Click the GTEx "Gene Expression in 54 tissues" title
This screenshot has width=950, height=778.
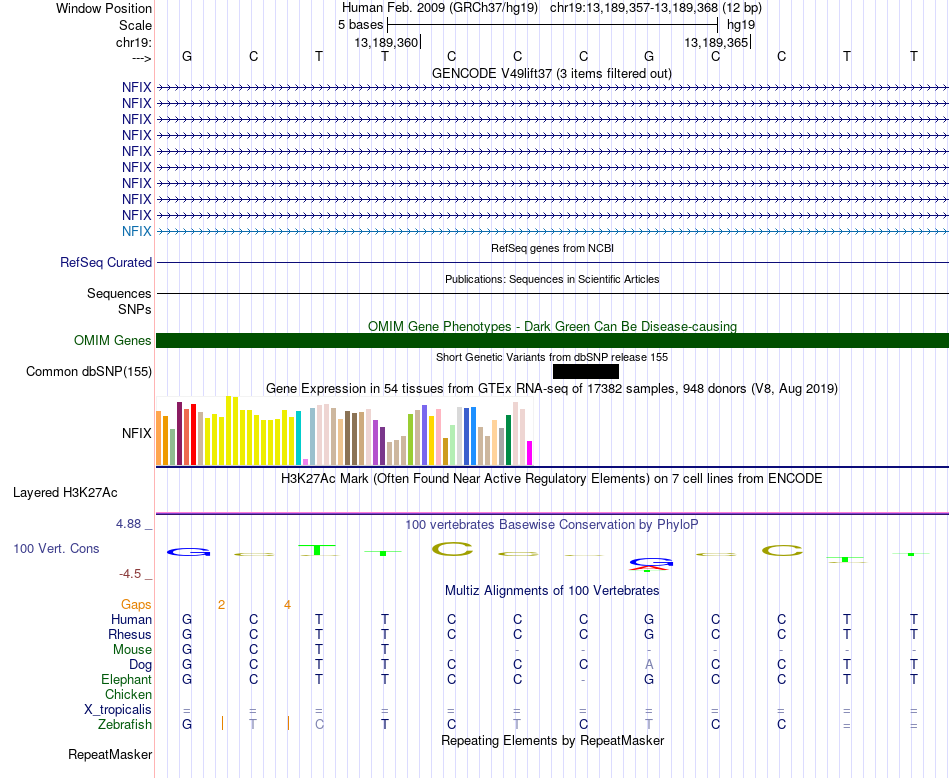[552, 388]
